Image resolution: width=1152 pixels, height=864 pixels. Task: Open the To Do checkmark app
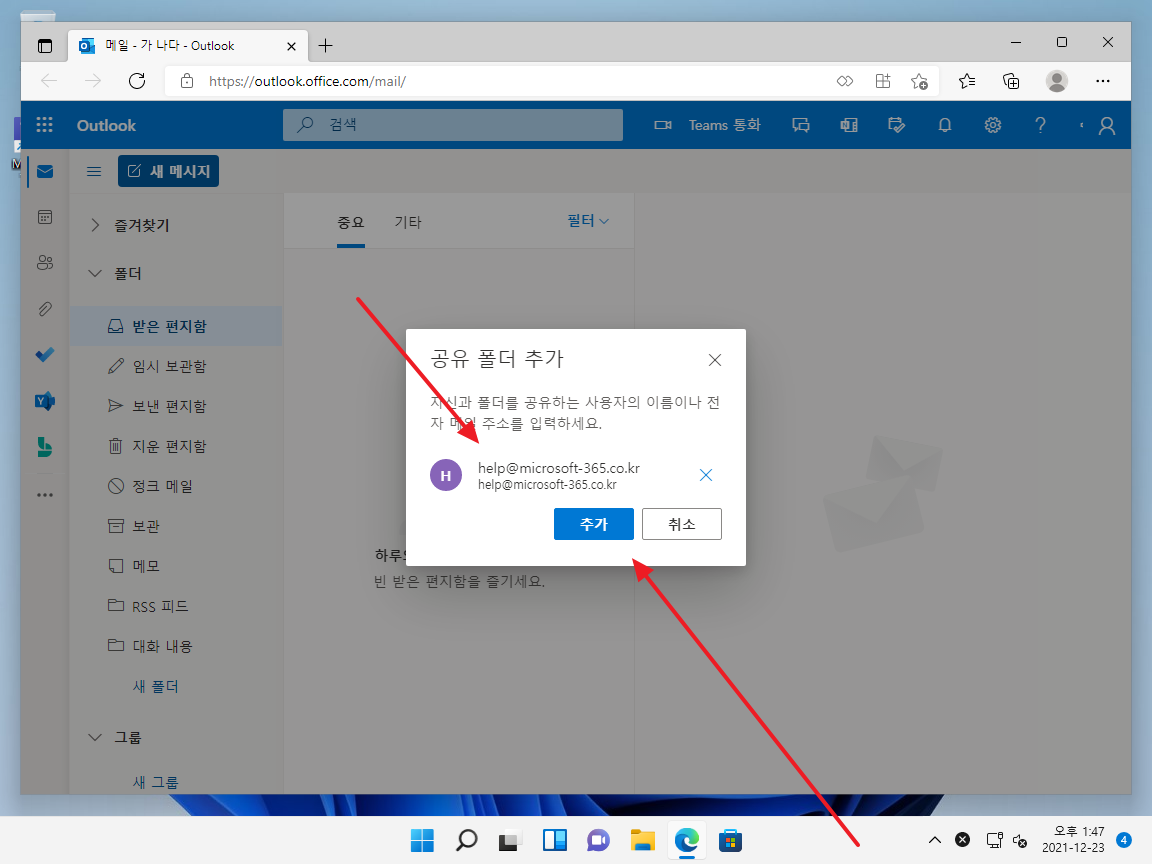45,355
